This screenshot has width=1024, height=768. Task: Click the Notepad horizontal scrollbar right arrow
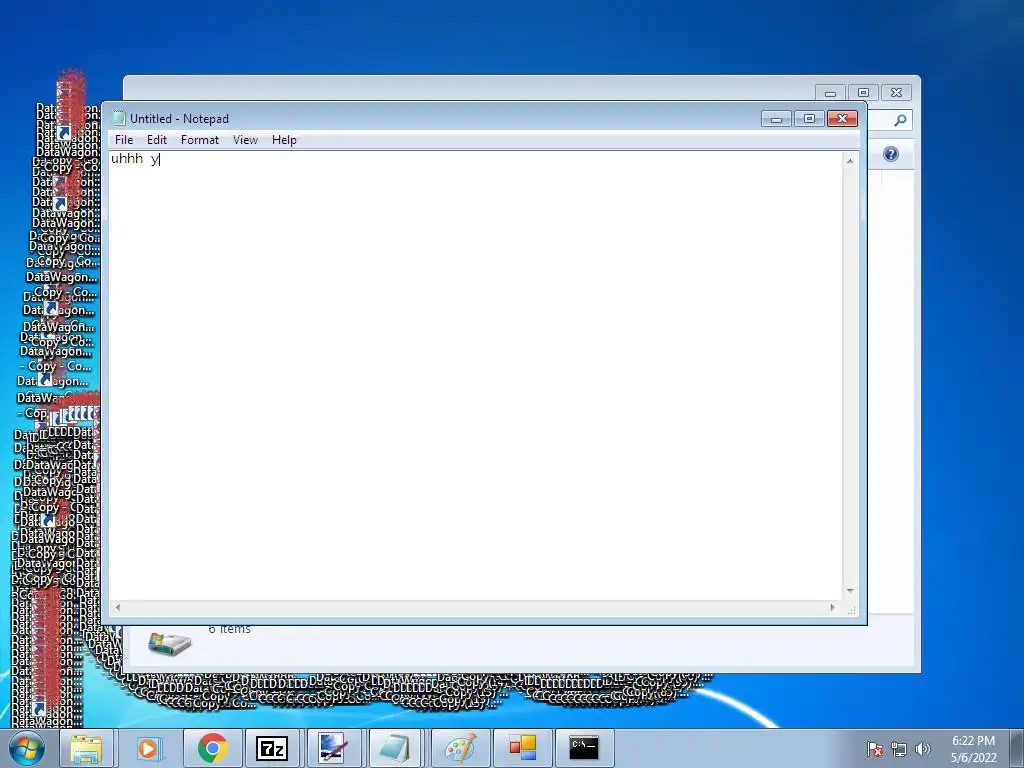tap(832, 607)
